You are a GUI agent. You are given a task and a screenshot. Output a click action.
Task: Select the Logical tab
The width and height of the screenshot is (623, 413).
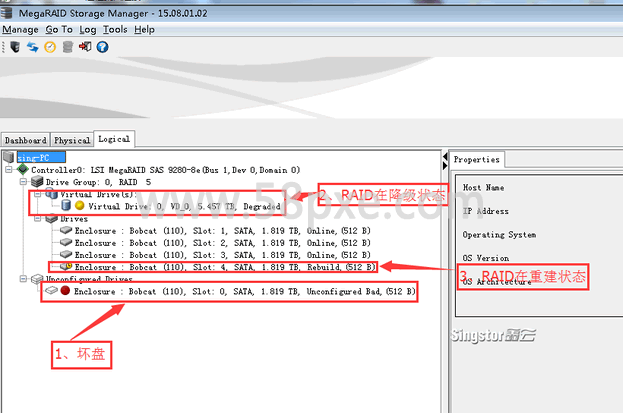(x=114, y=139)
